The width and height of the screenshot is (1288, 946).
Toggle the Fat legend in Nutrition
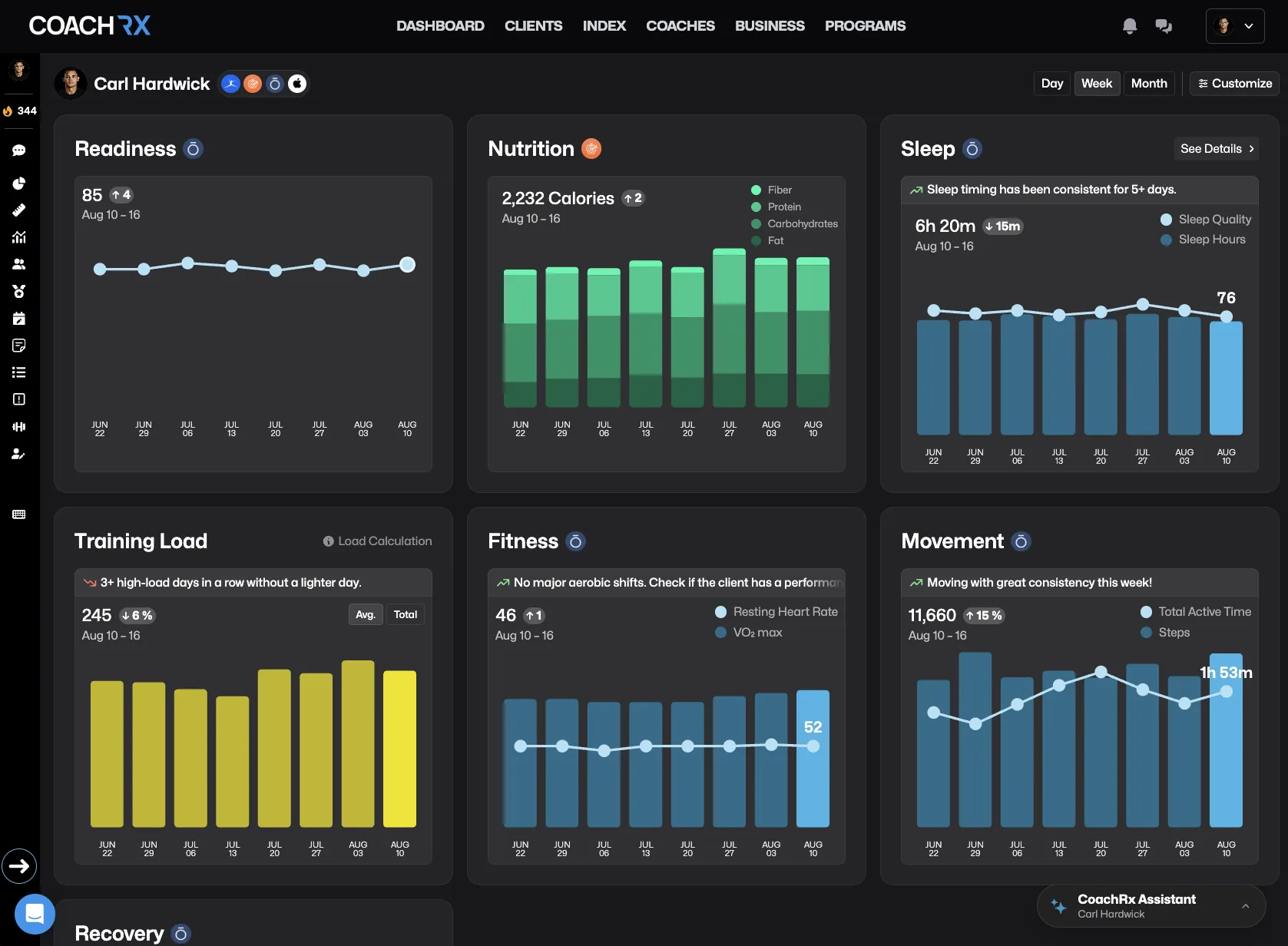point(767,241)
